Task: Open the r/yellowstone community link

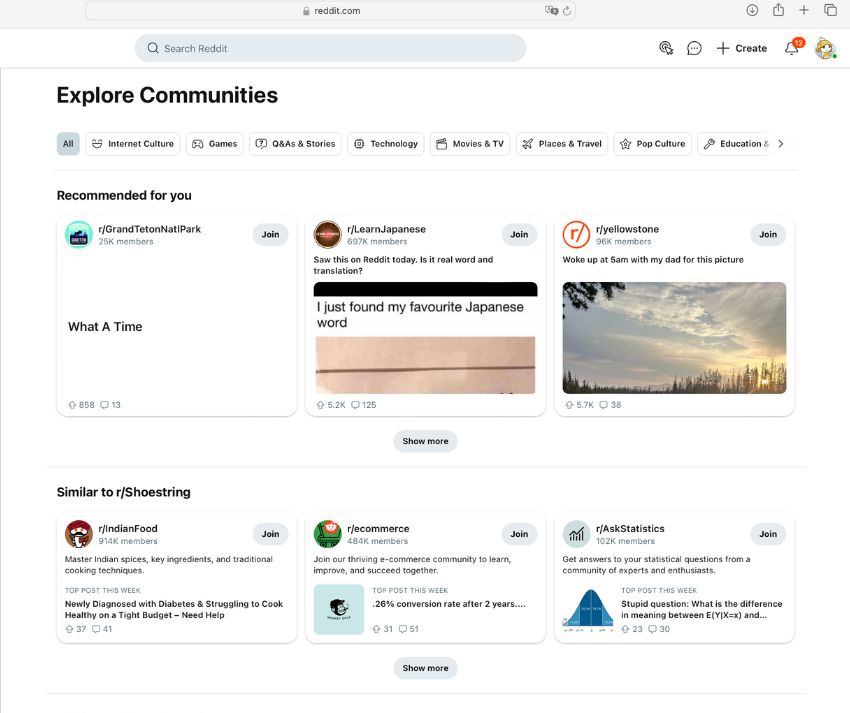Action: (628, 229)
